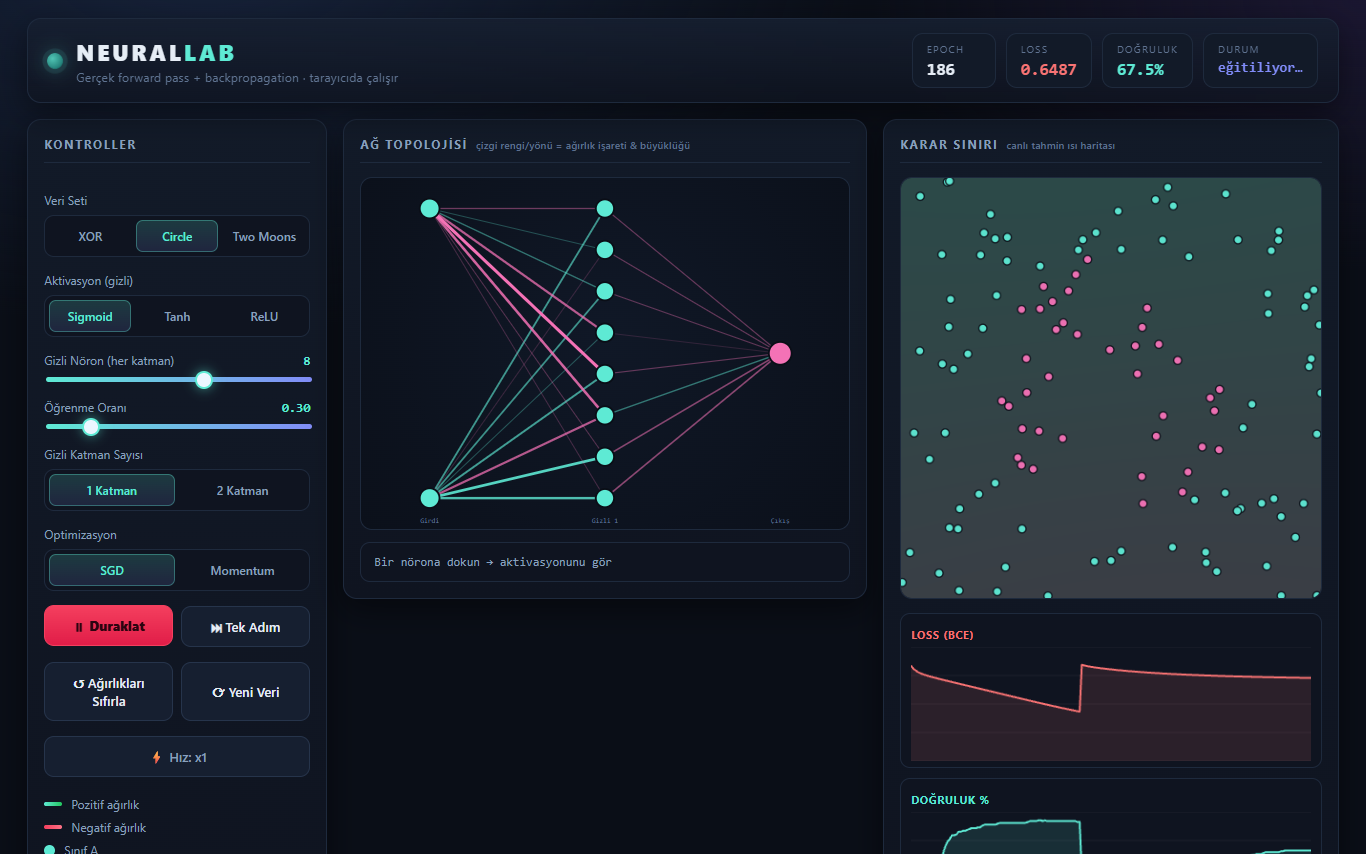Set hidden activation to ReLU
The height and width of the screenshot is (854, 1366).
tap(264, 317)
